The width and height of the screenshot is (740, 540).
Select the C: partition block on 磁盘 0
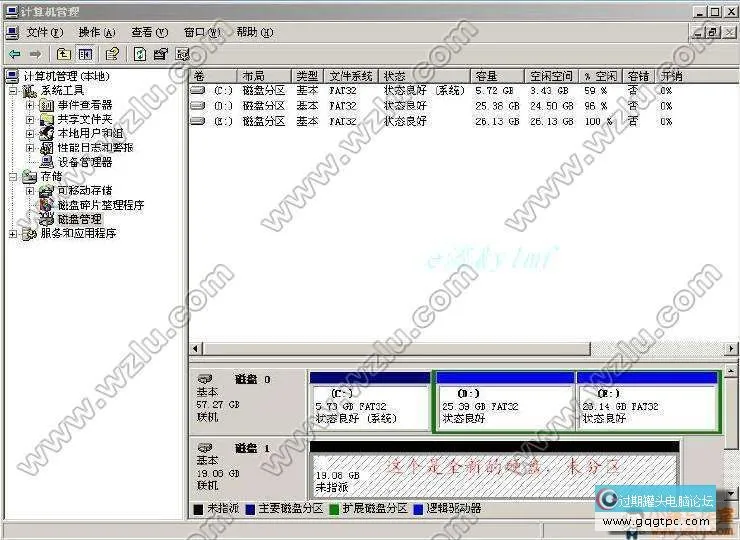tap(370, 401)
